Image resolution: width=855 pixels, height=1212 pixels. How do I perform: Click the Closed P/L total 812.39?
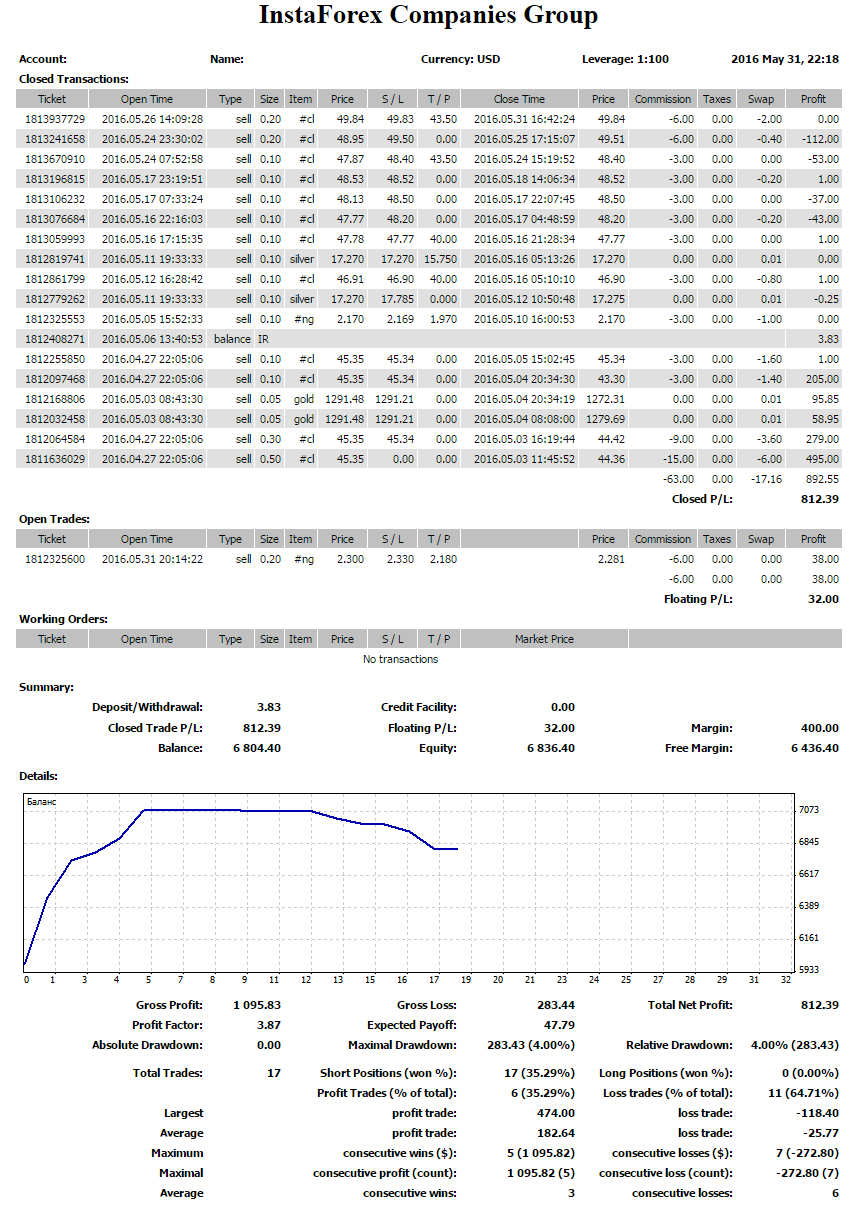point(820,498)
